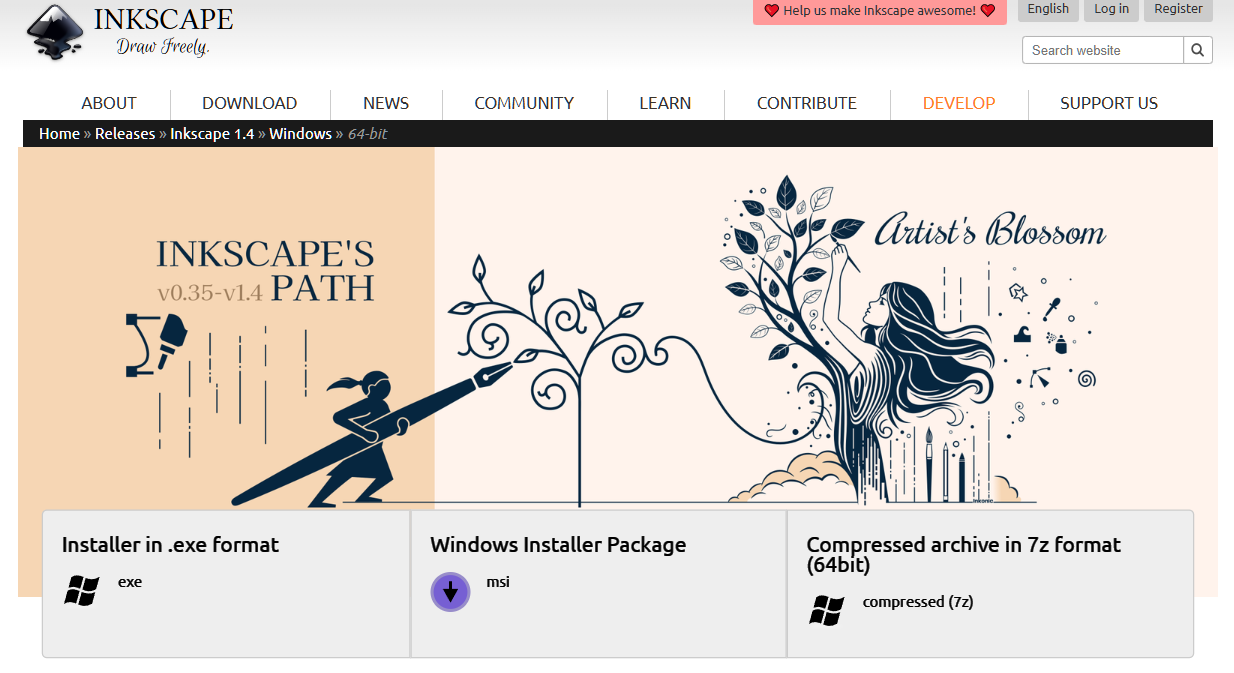Click the 64-bit breadcrumb text
Image resolution: width=1234 pixels, height=673 pixels.
[x=367, y=134]
